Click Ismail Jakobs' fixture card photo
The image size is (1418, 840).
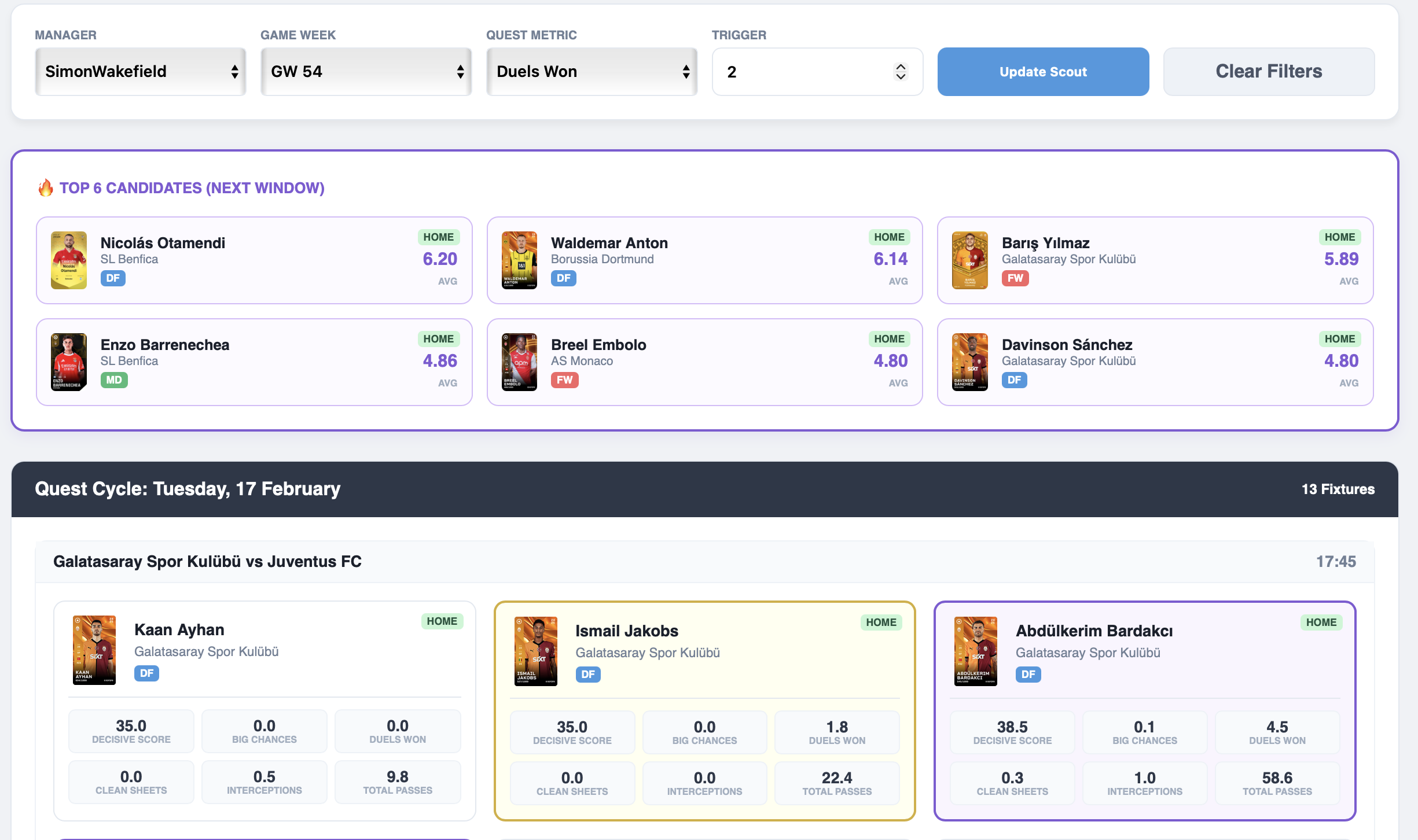[x=536, y=651]
